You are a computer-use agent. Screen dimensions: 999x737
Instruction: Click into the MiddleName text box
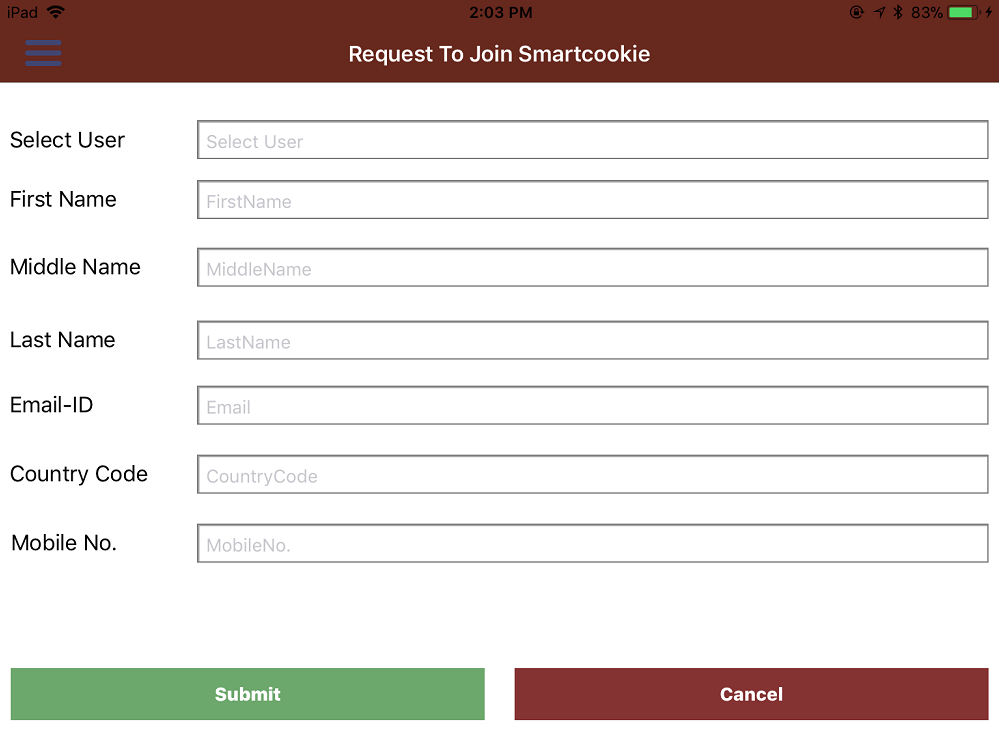592,268
